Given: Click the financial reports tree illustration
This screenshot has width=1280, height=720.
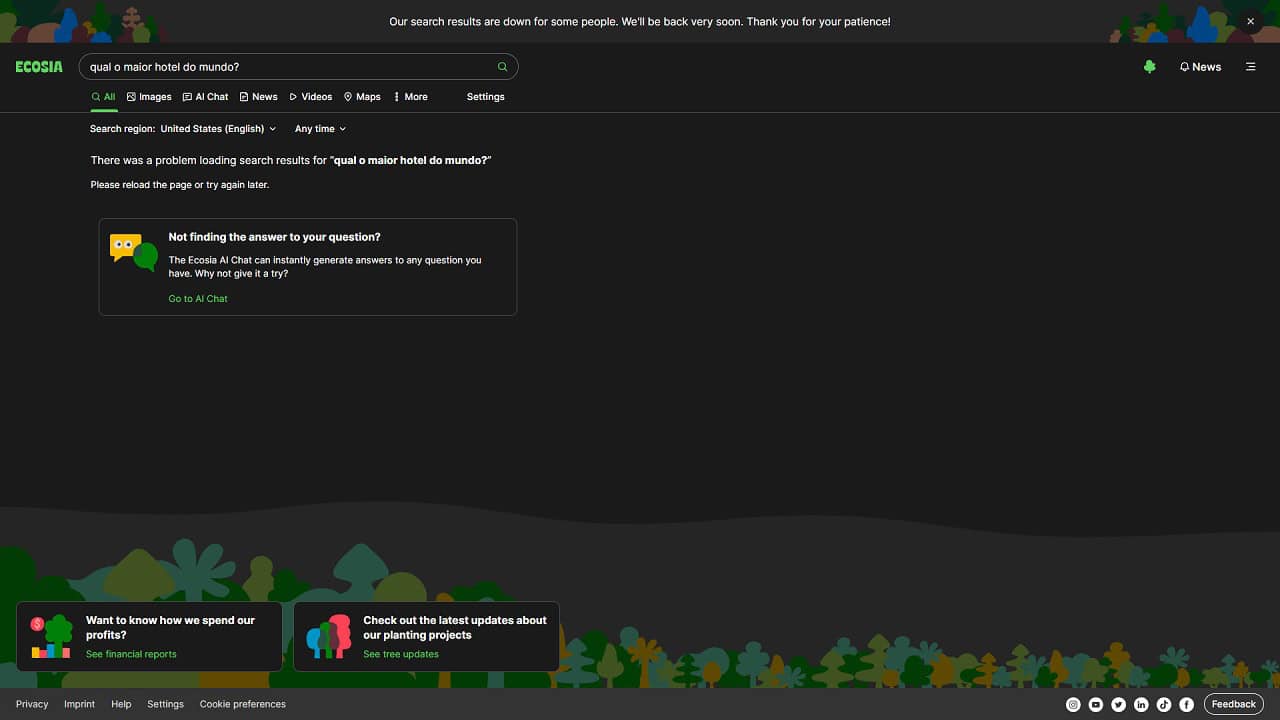Looking at the screenshot, I should [x=52, y=636].
